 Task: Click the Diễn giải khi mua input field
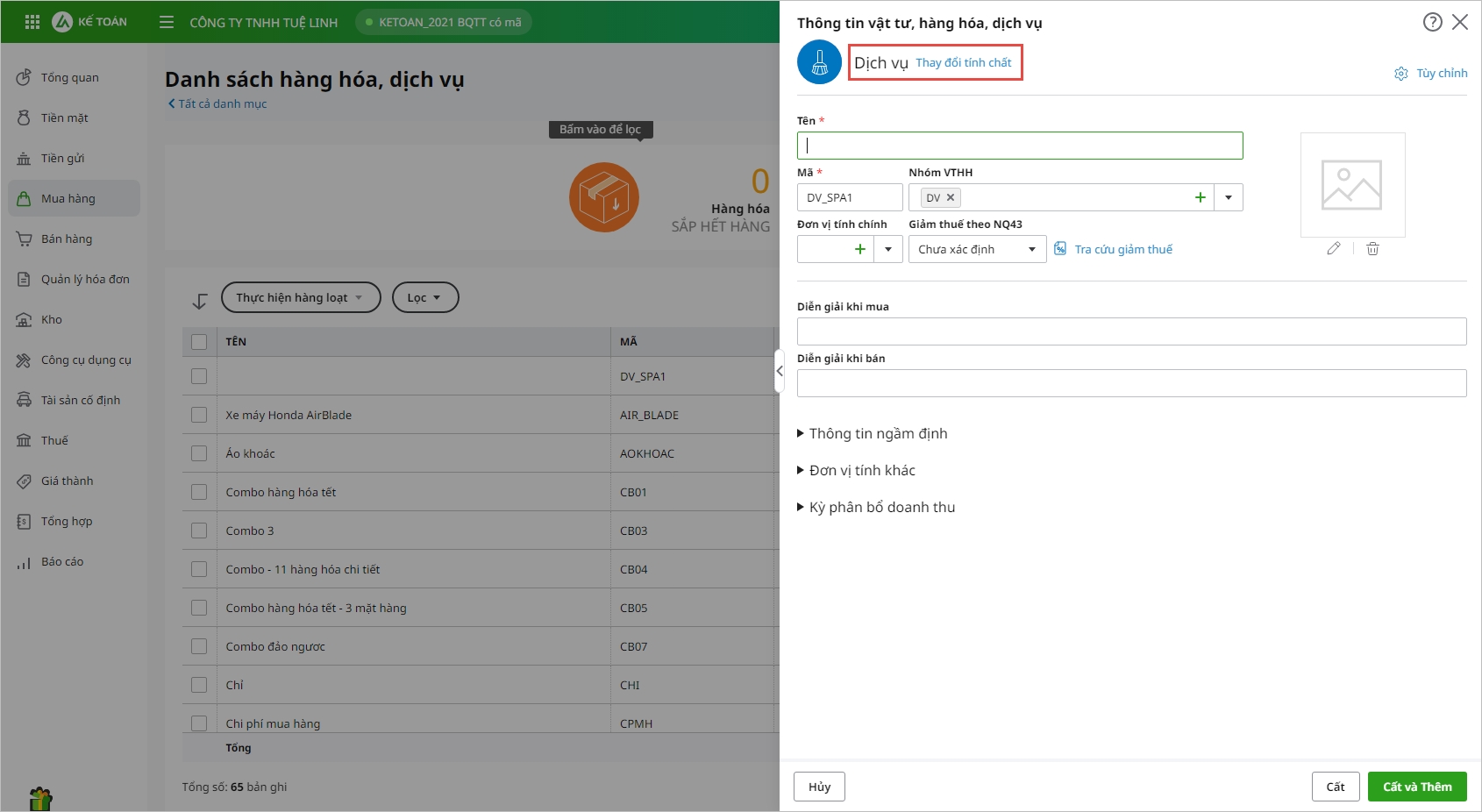(1131, 331)
